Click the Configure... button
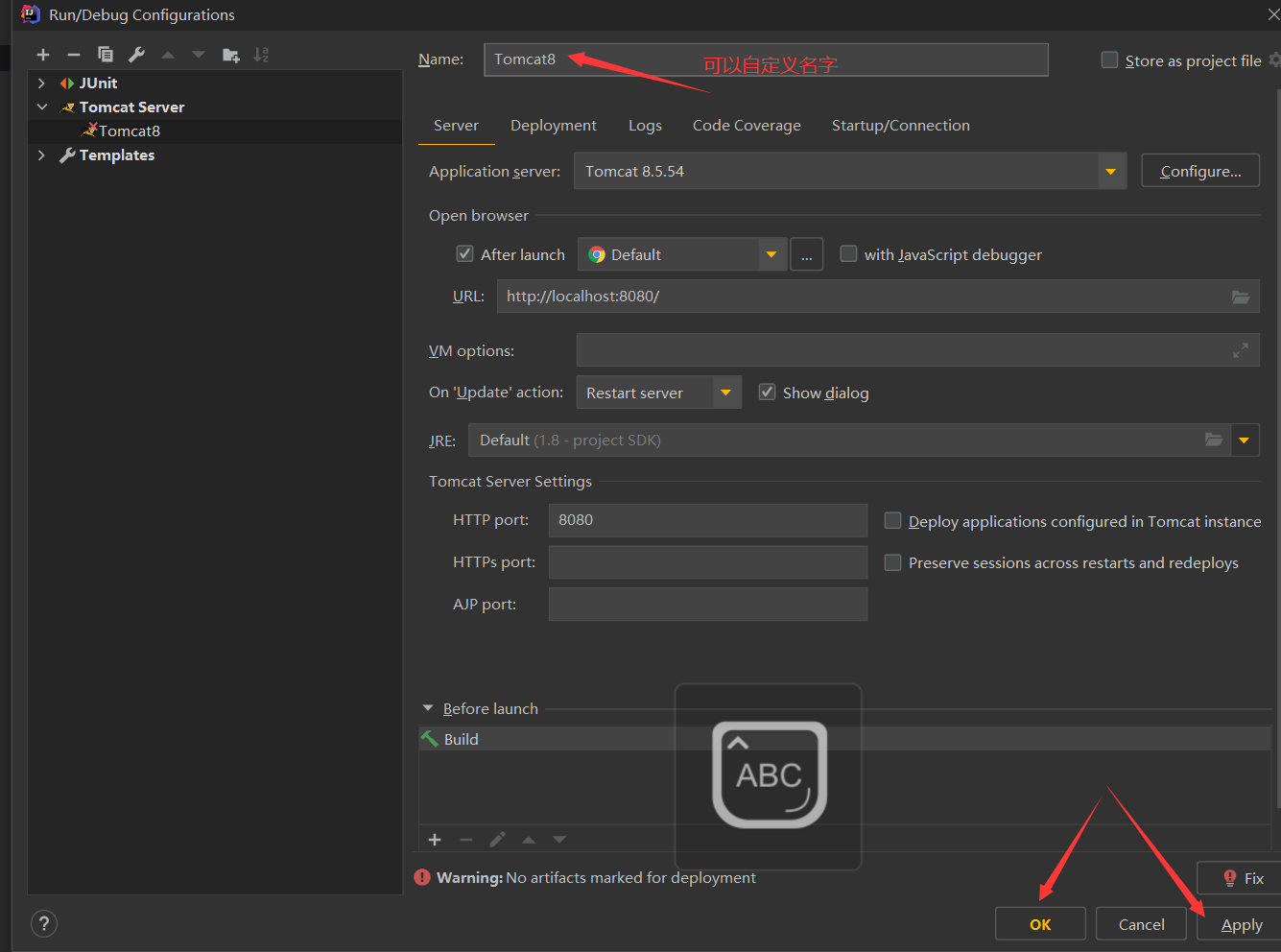Image resolution: width=1281 pixels, height=952 pixels. [1200, 172]
